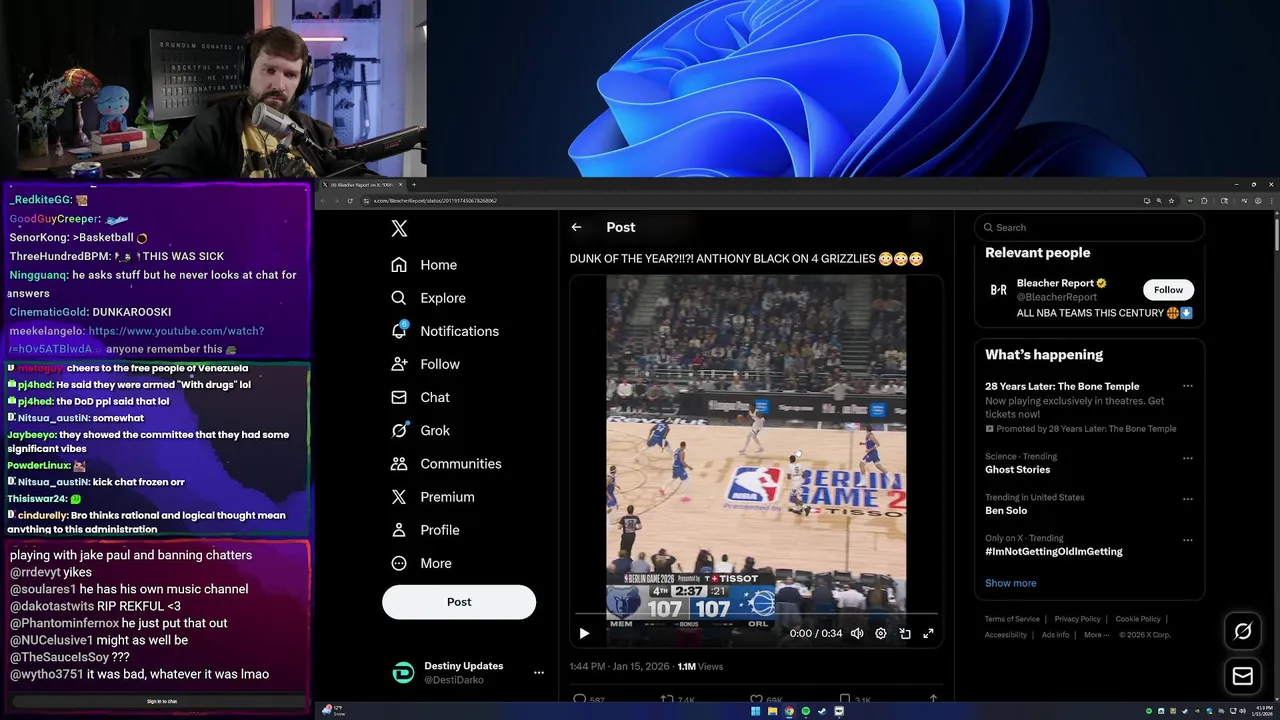Open Premium in the sidebar
Image resolution: width=1280 pixels, height=720 pixels.
(433, 497)
